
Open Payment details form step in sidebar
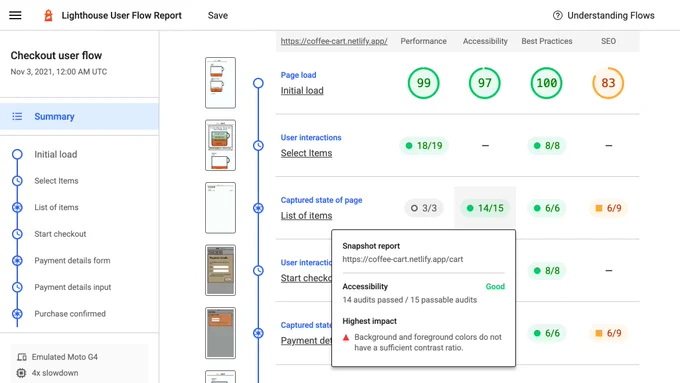(x=72, y=261)
